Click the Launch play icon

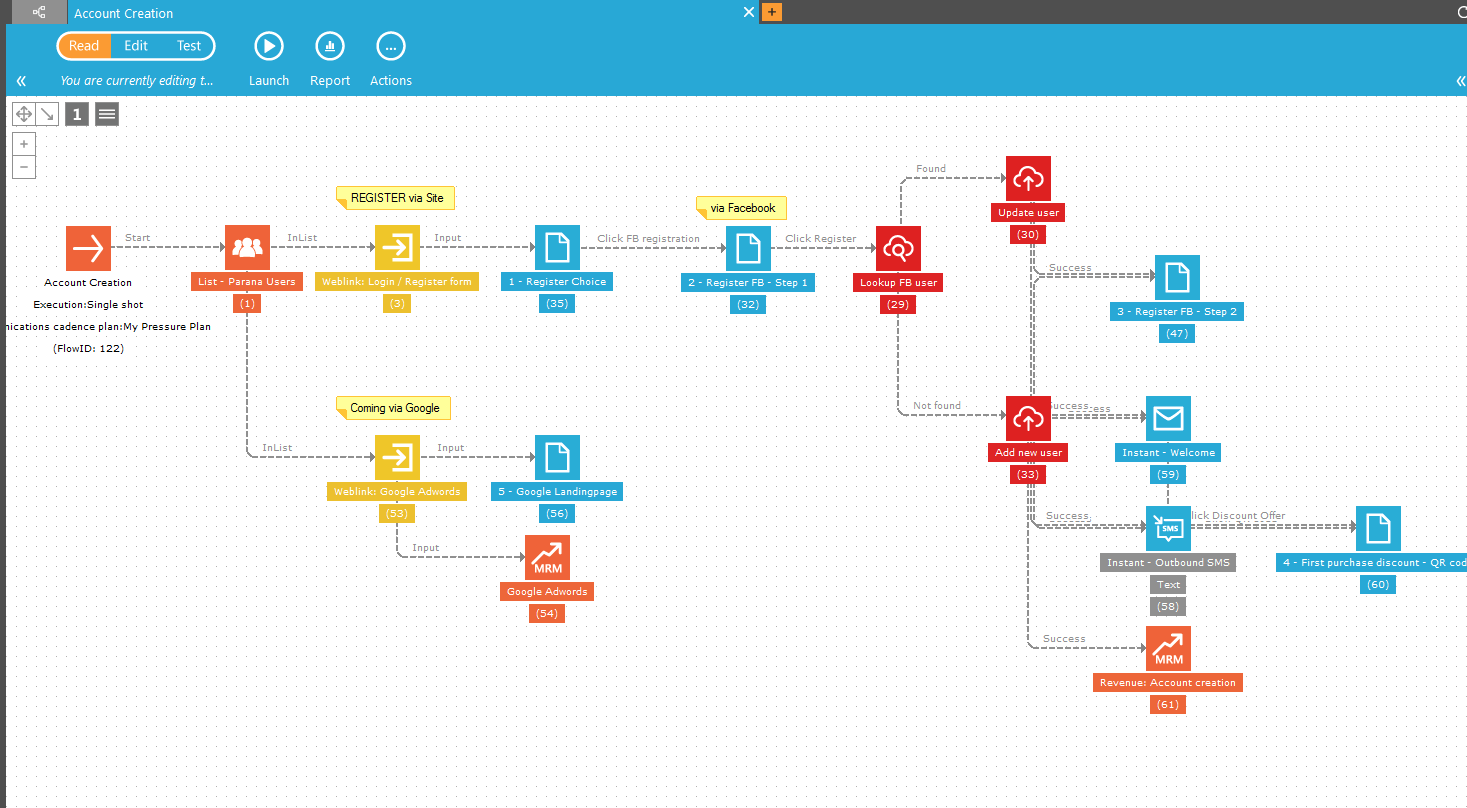point(268,46)
